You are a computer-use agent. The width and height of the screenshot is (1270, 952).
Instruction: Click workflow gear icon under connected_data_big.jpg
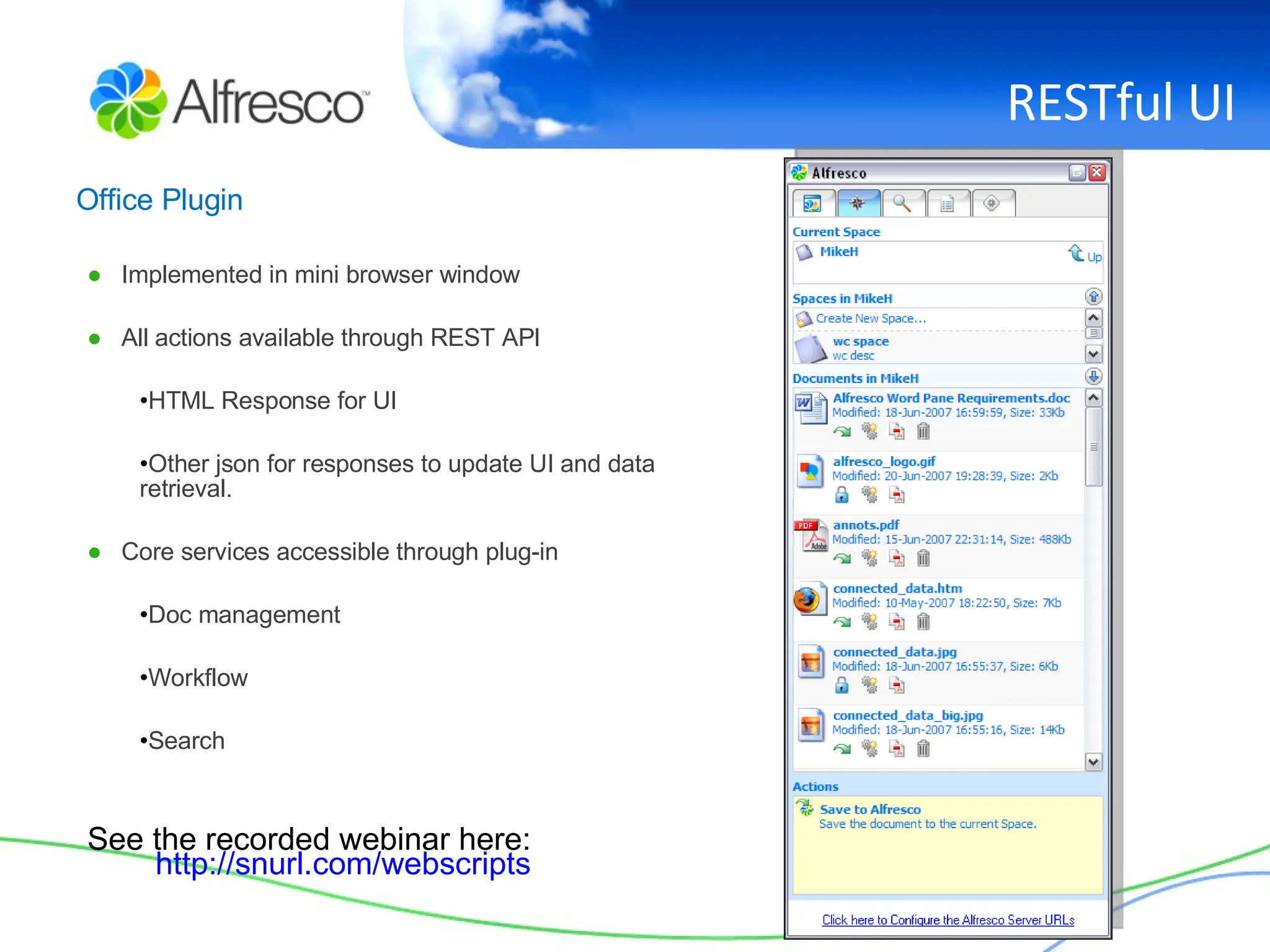(x=870, y=749)
